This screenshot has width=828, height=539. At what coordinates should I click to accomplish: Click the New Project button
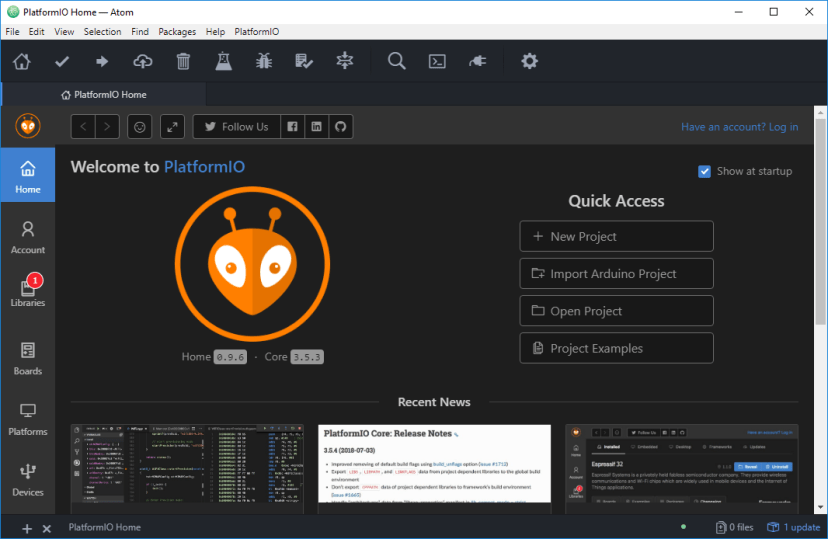point(616,237)
